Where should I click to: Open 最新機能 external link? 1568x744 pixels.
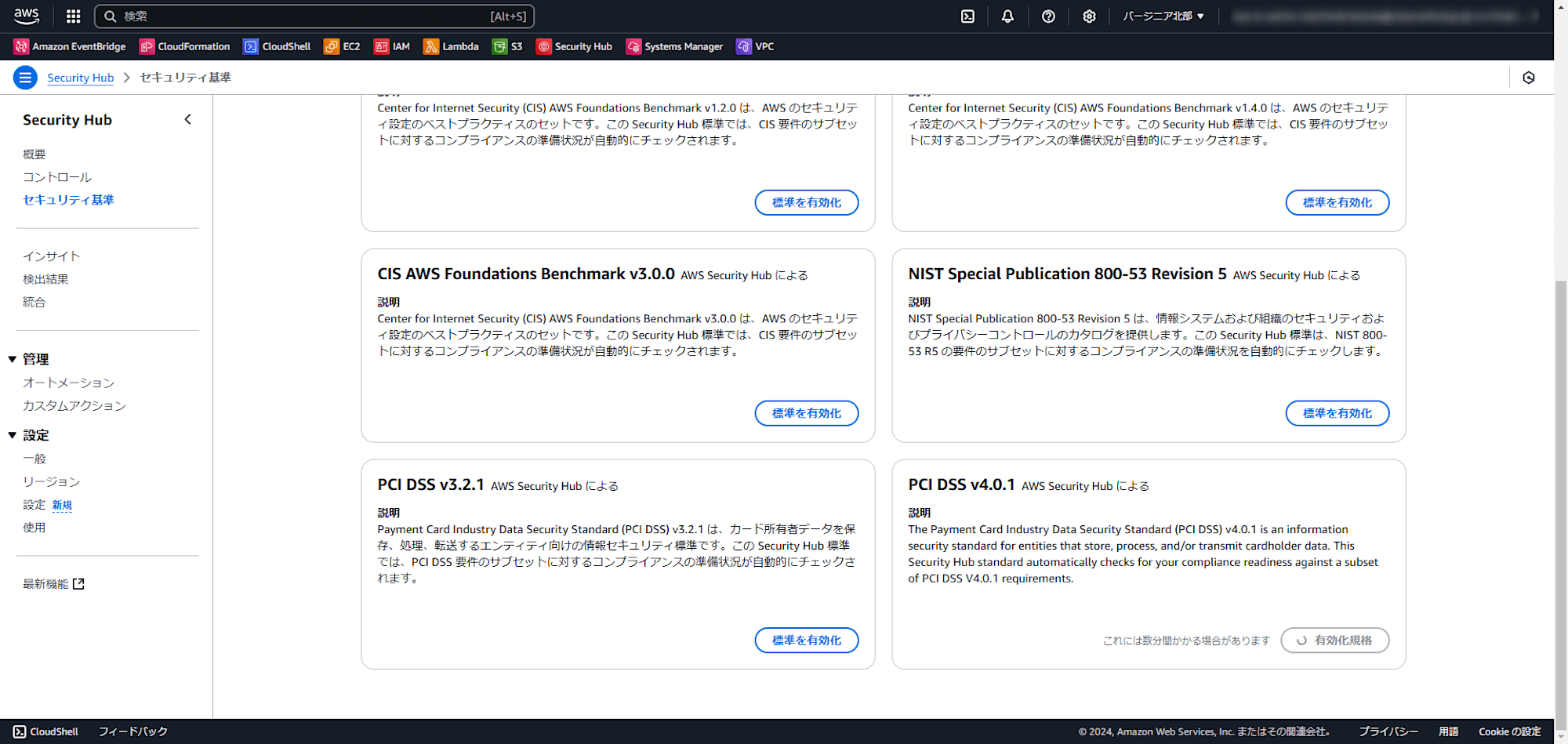[53, 584]
